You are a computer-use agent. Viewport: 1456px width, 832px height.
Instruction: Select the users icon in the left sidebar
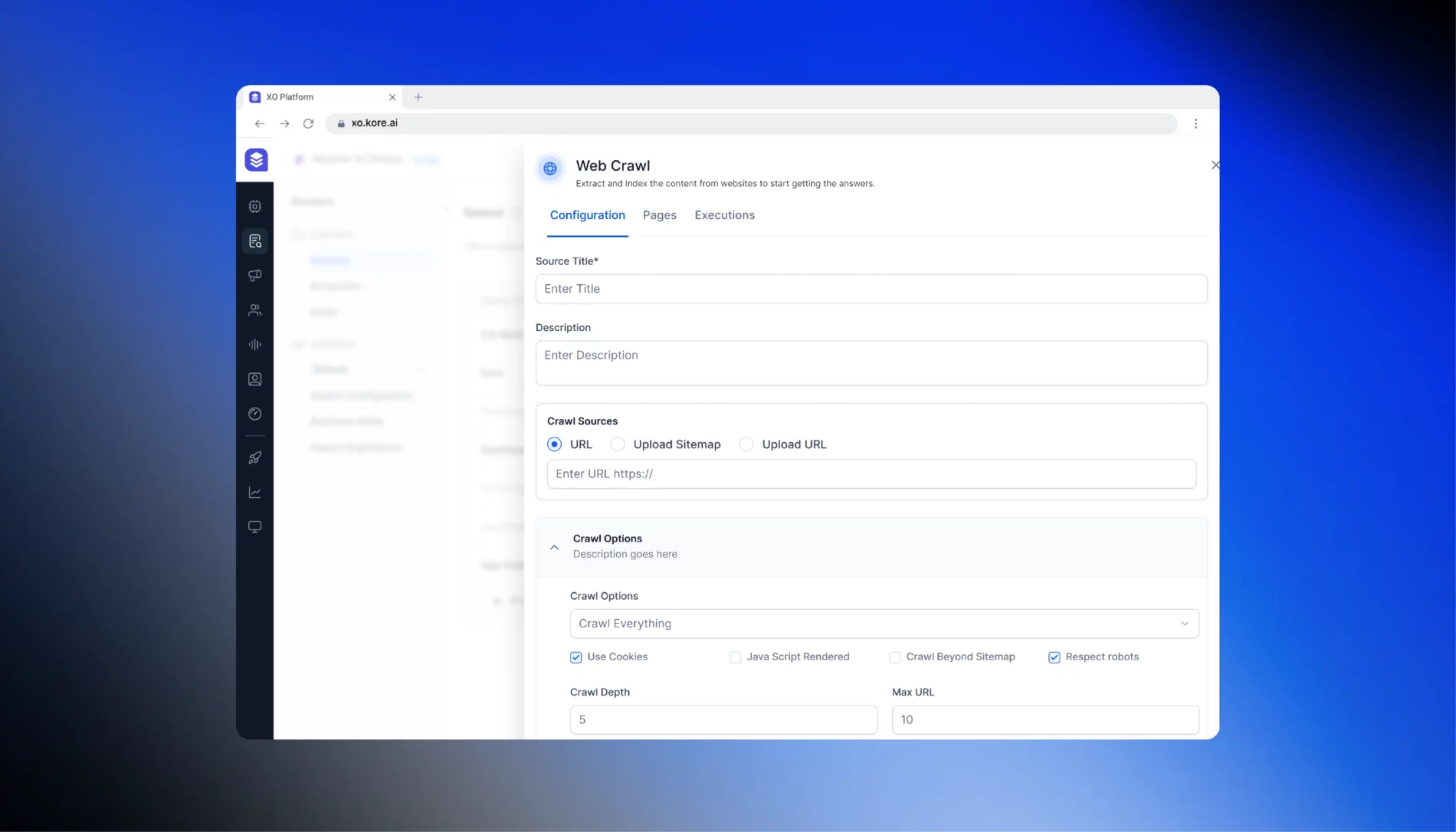click(255, 310)
